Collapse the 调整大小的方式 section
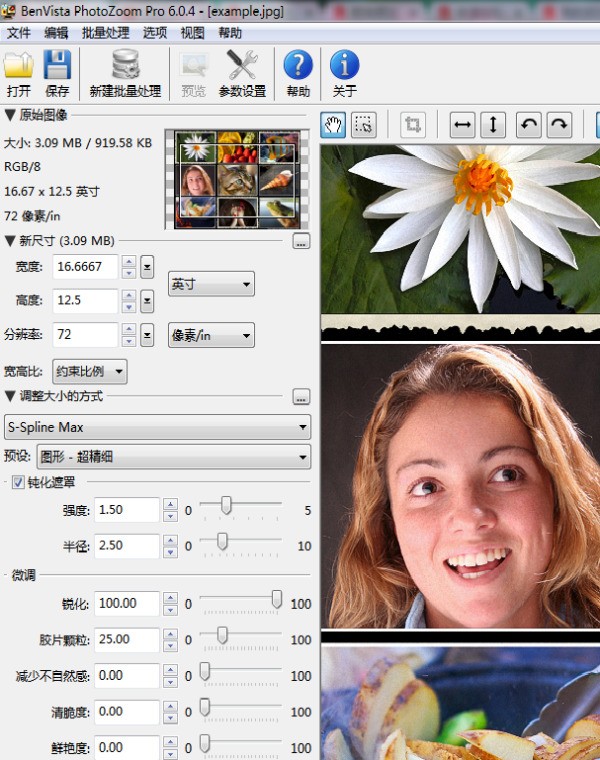600x760 pixels. coord(10,397)
